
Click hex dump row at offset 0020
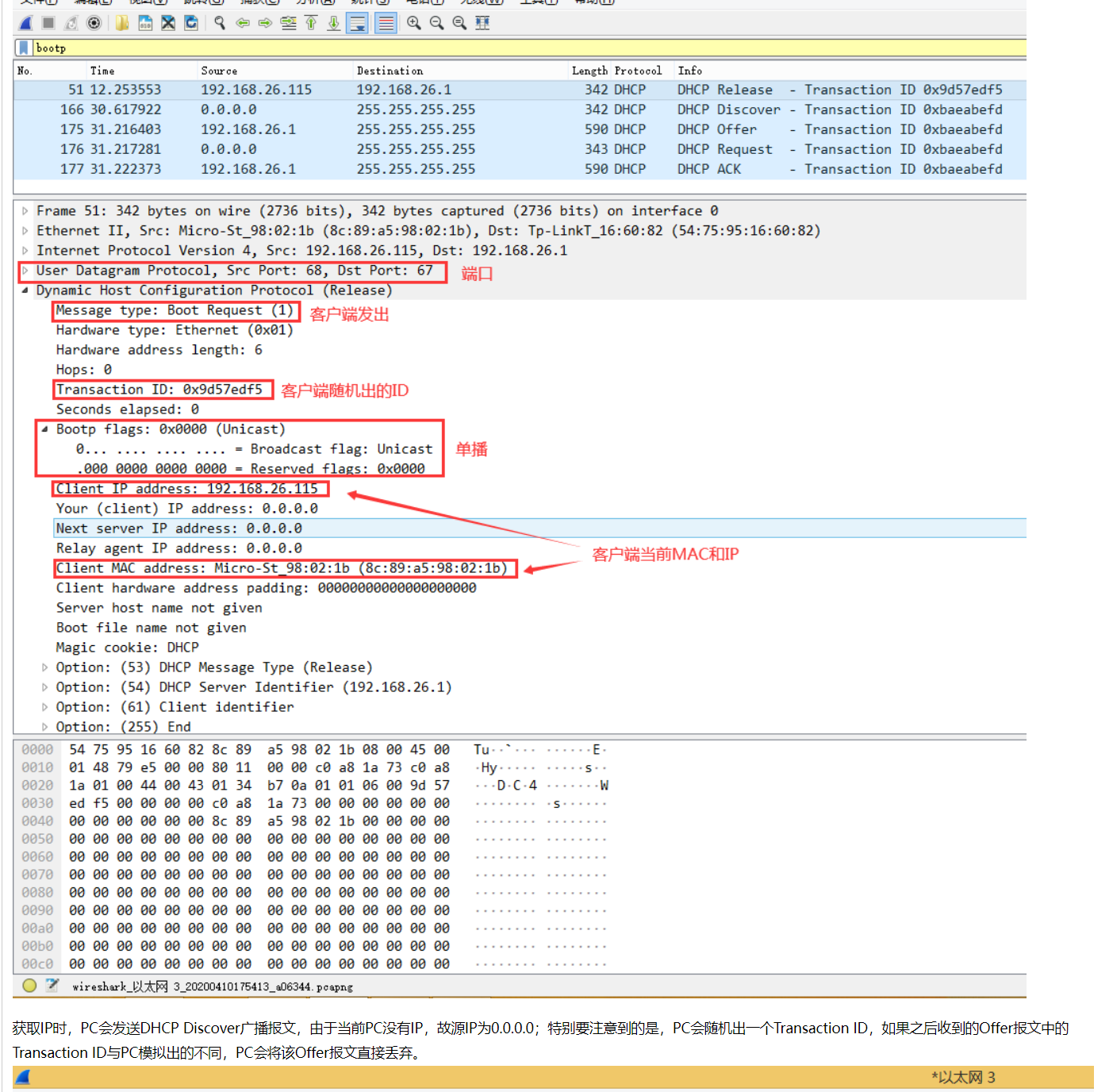coord(315,786)
